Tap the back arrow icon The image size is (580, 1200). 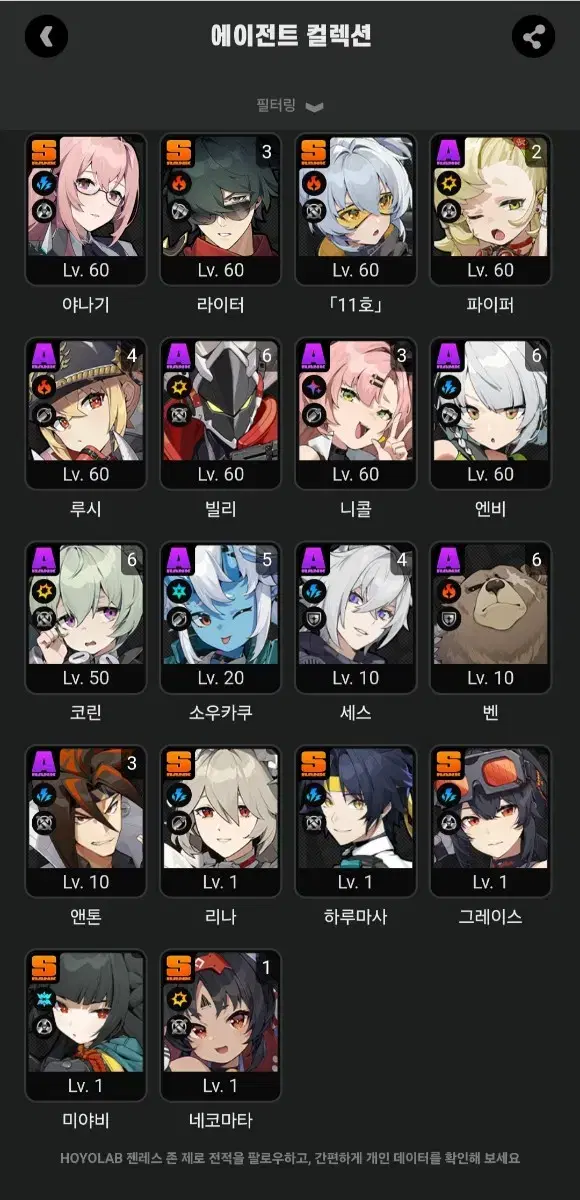point(46,37)
